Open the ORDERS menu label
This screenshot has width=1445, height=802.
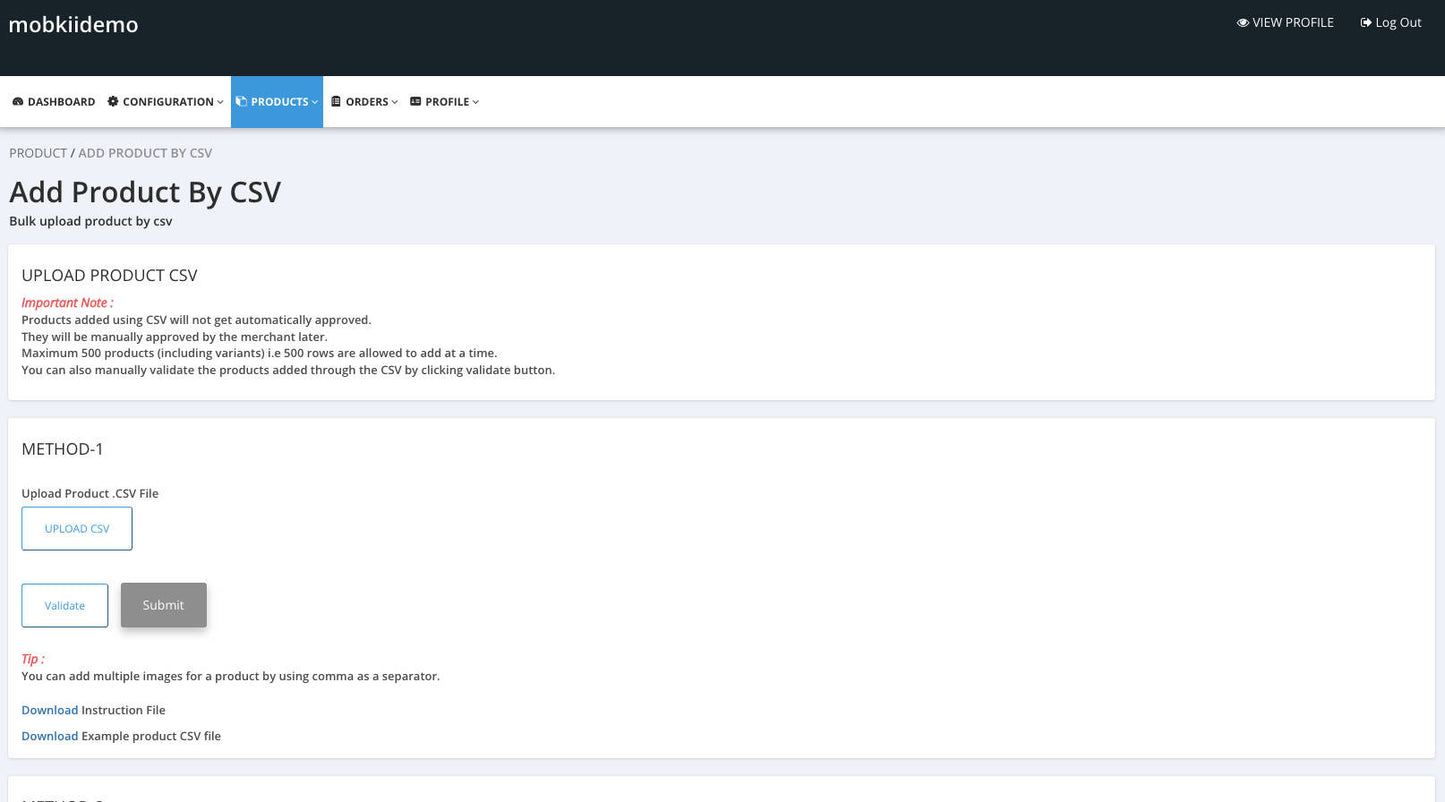367,102
